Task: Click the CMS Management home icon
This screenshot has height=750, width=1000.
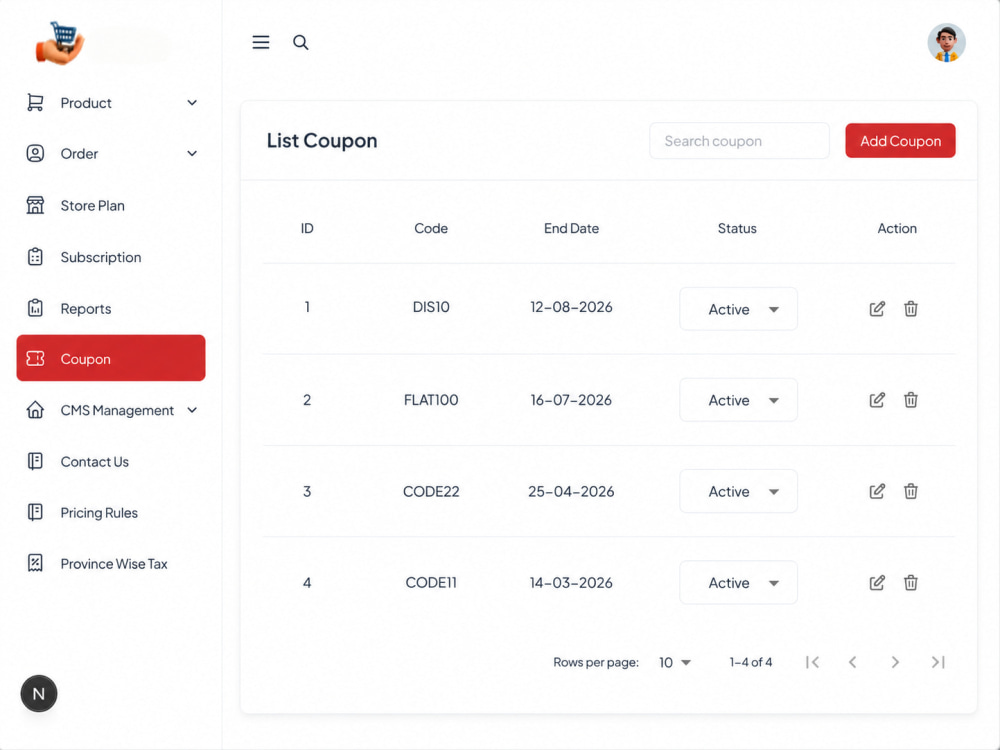Action: pyautogui.click(x=35, y=410)
